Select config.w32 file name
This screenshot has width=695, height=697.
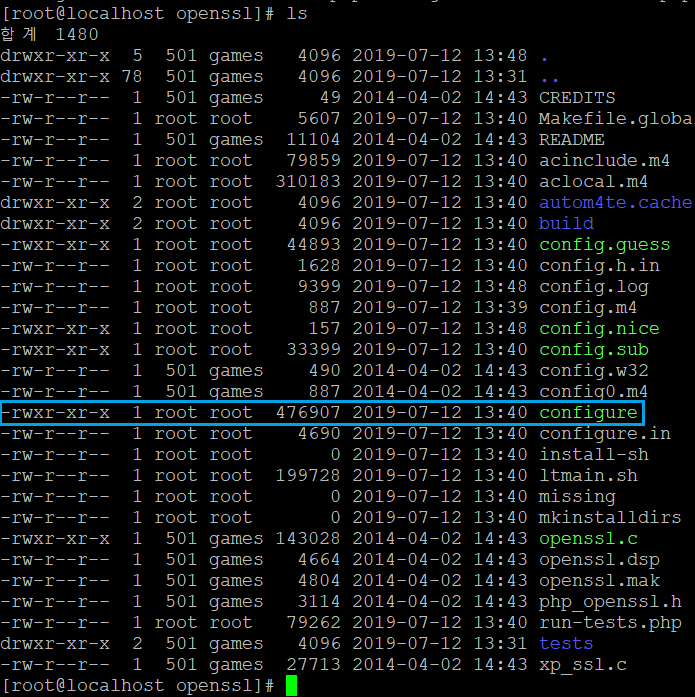tap(594, 371)
